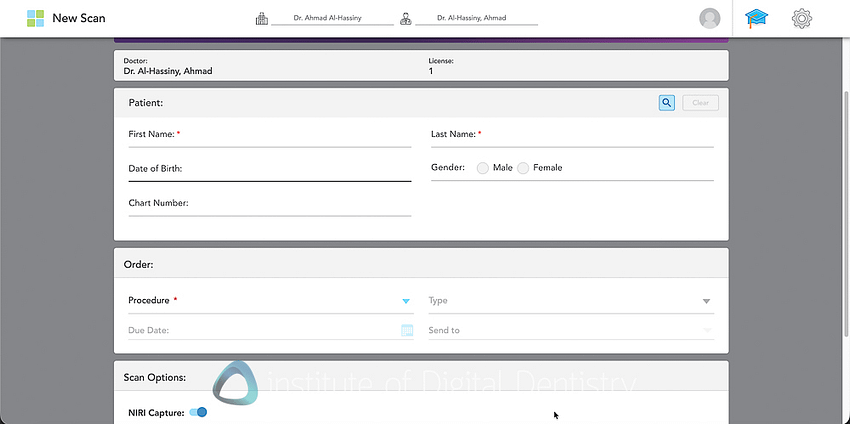
Task: Click the Doctor value in info bar
Action: 168,71
